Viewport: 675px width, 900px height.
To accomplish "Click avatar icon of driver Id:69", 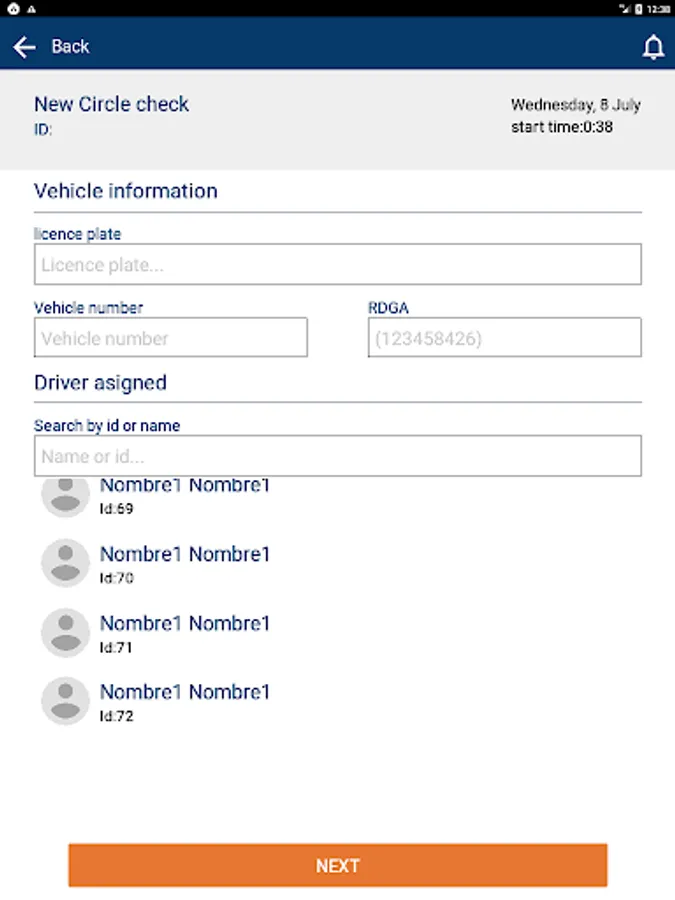I will [65, 495].
